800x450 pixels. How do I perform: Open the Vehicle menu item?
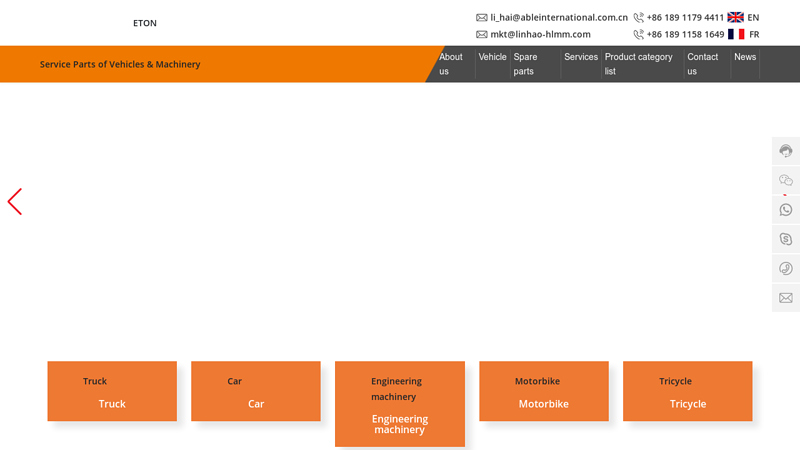point(492,57)
